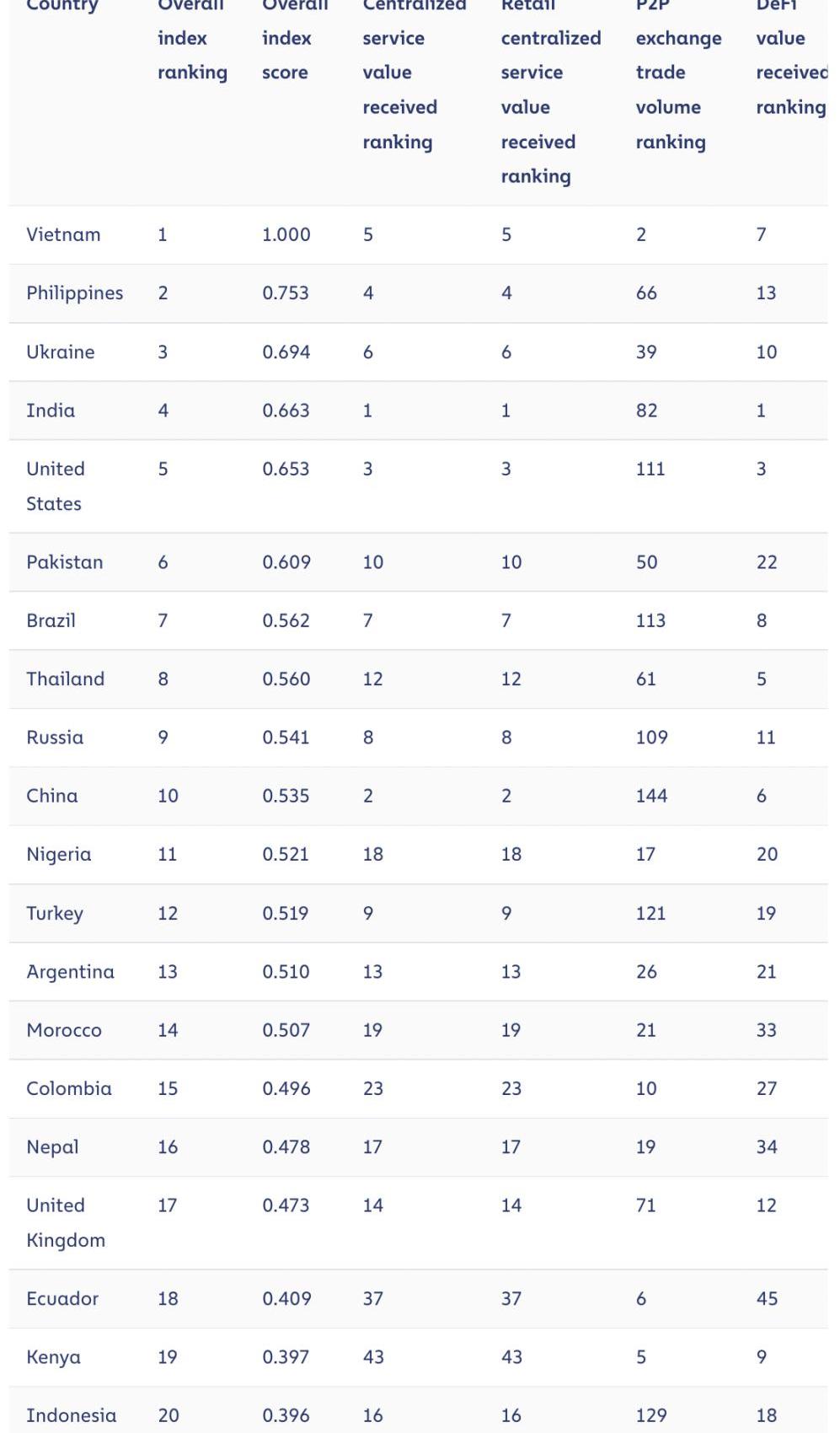Click the Colombia country cell

pyautogui.click(x=68, y=1088)
